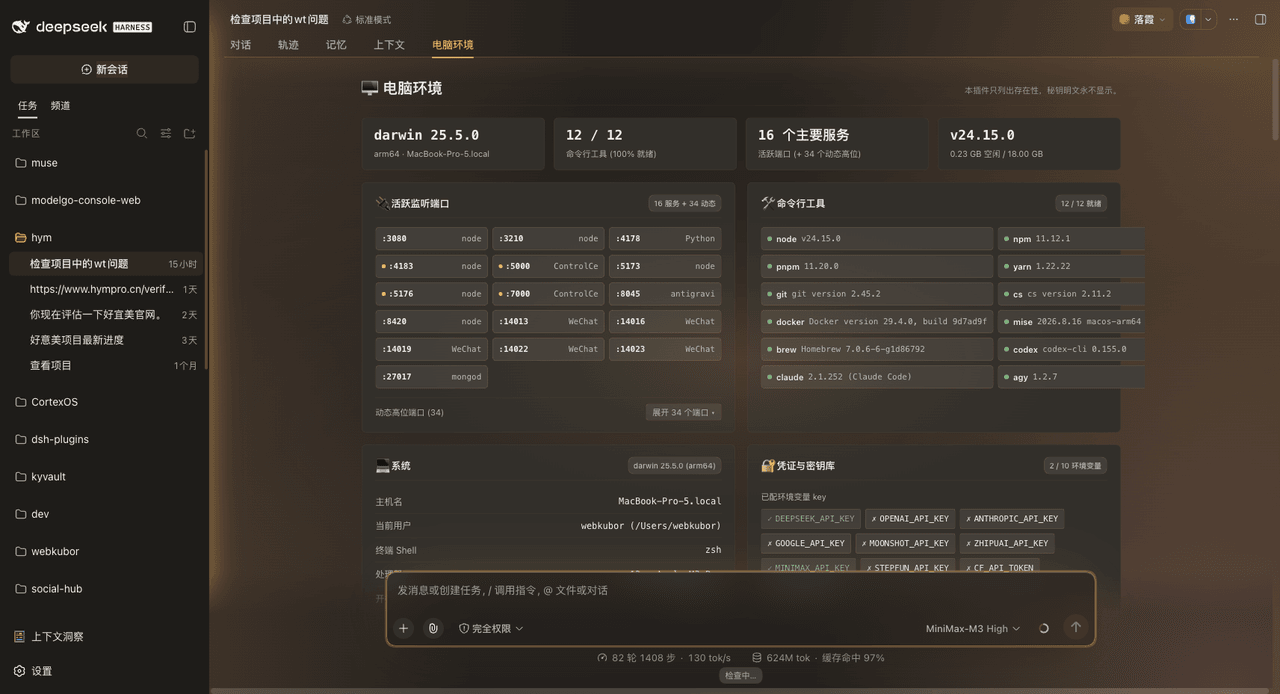
Task: Start a new session with 新会话
Action: tap(104, 69)
